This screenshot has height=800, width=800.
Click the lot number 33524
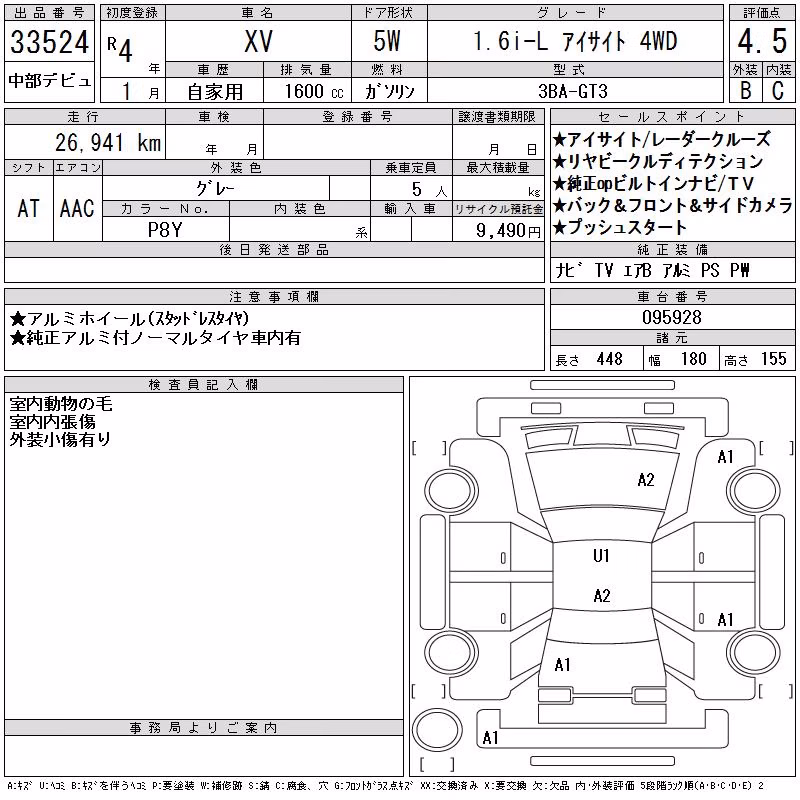point(49,42)
